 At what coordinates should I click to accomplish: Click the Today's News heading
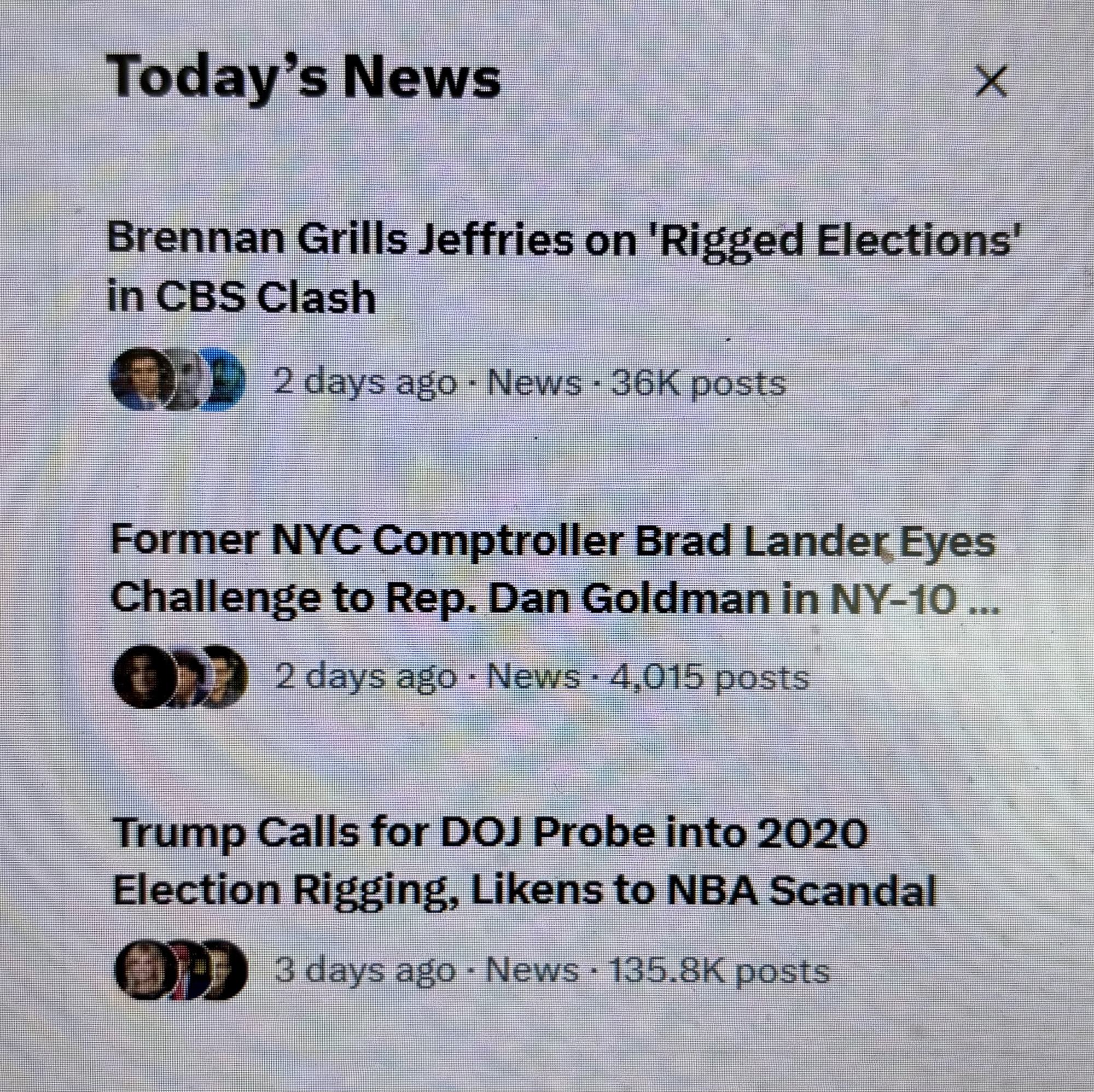[x=306, y=77]
